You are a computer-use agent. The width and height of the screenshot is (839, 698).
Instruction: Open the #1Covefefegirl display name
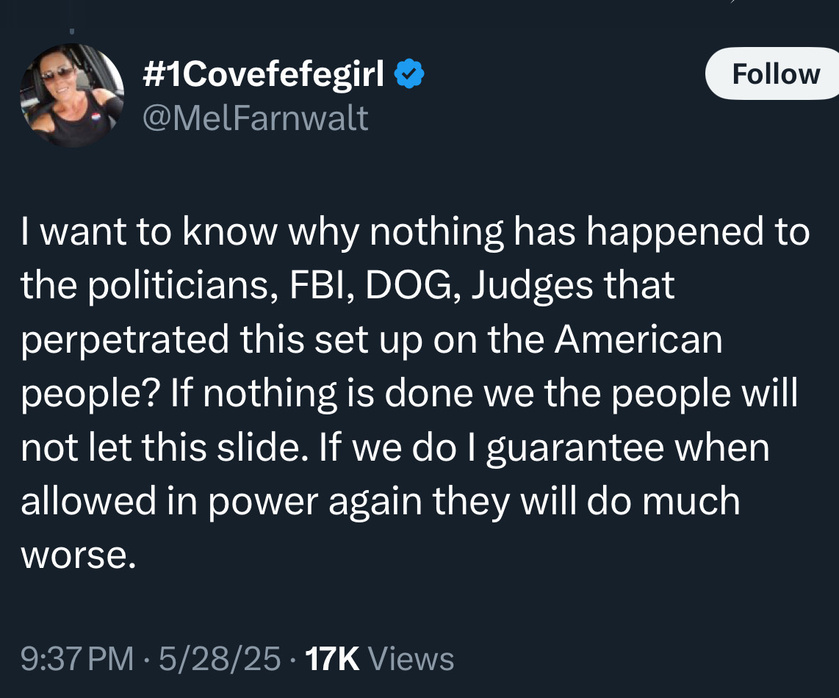[x=263, y=73]
